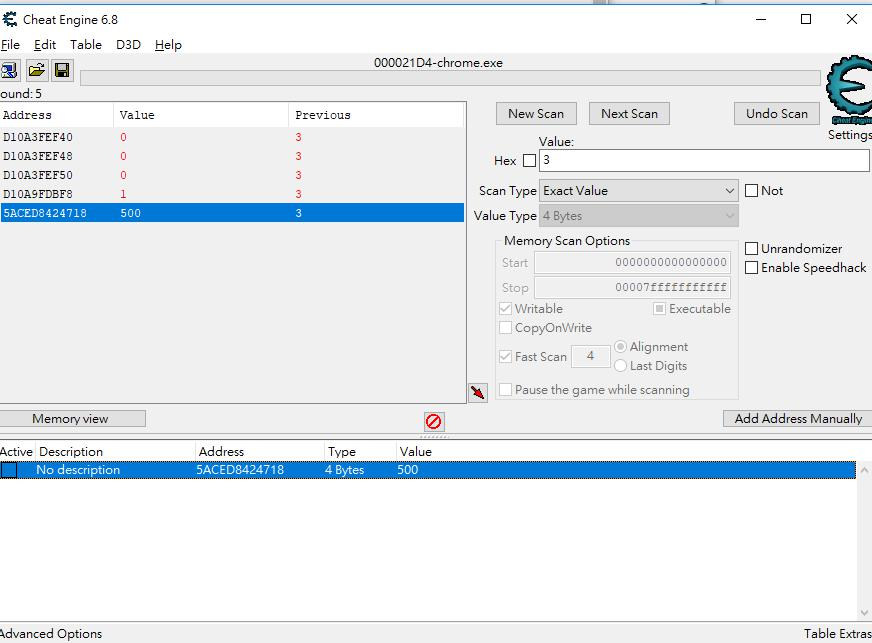Open the Scan Type dropdown
The image size is (872, 643).
click(638, 191)
